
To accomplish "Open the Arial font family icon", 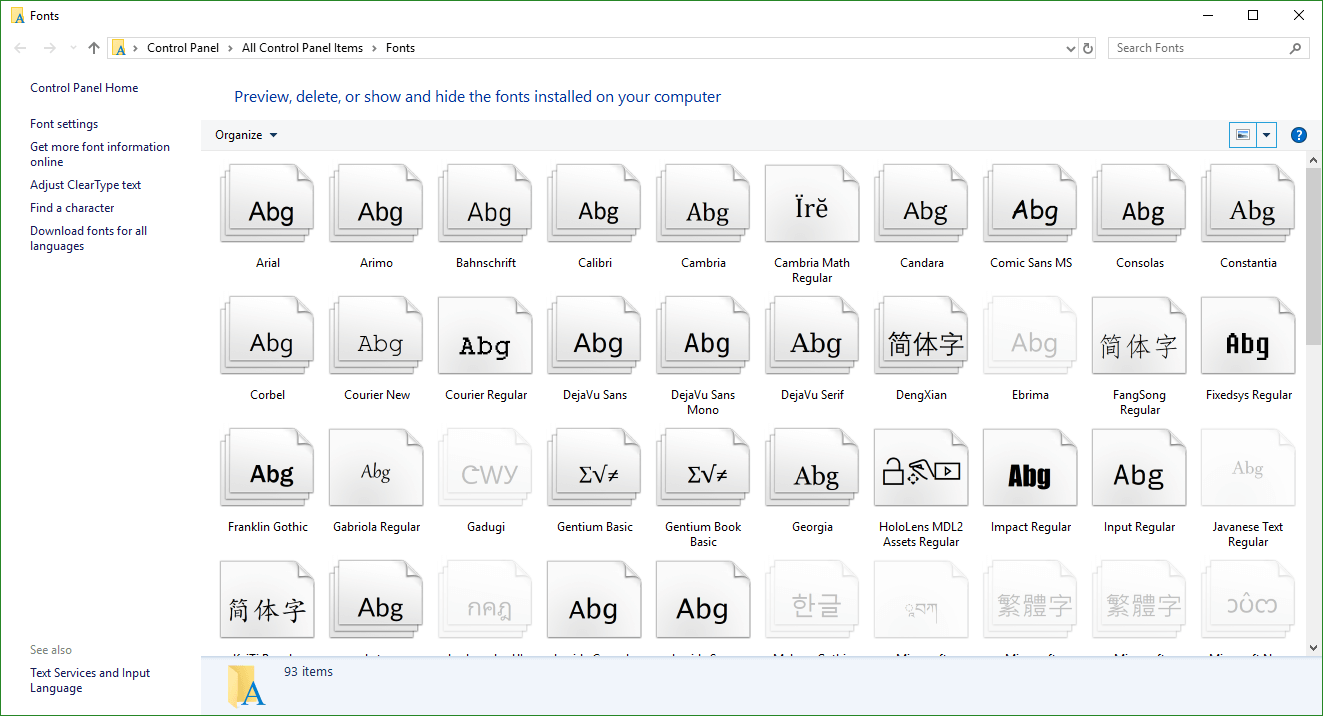I will pyautogui.click(x=267, y=210).
